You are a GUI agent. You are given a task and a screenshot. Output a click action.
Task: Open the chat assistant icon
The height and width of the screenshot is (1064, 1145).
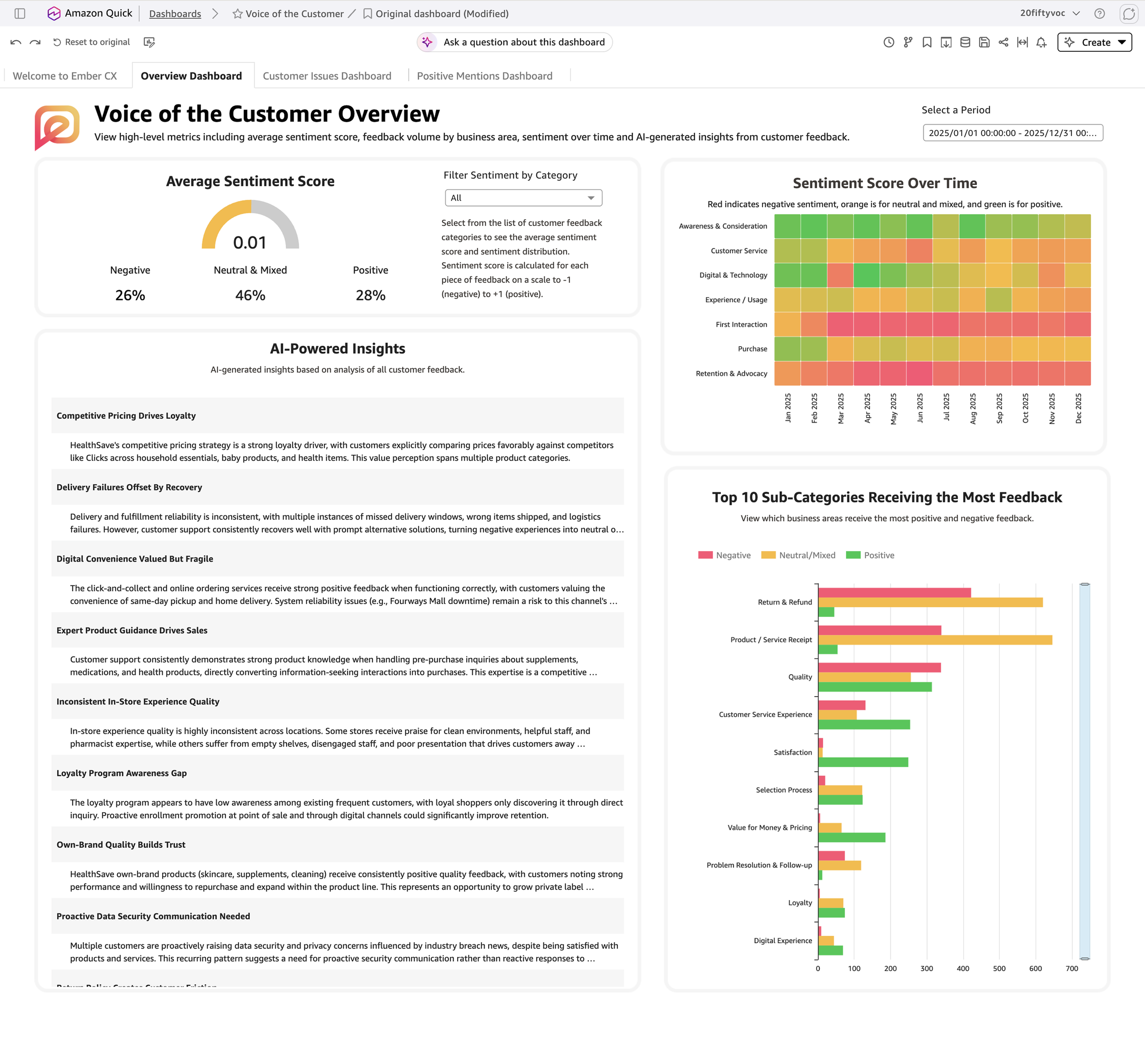tap(1129, 13)
